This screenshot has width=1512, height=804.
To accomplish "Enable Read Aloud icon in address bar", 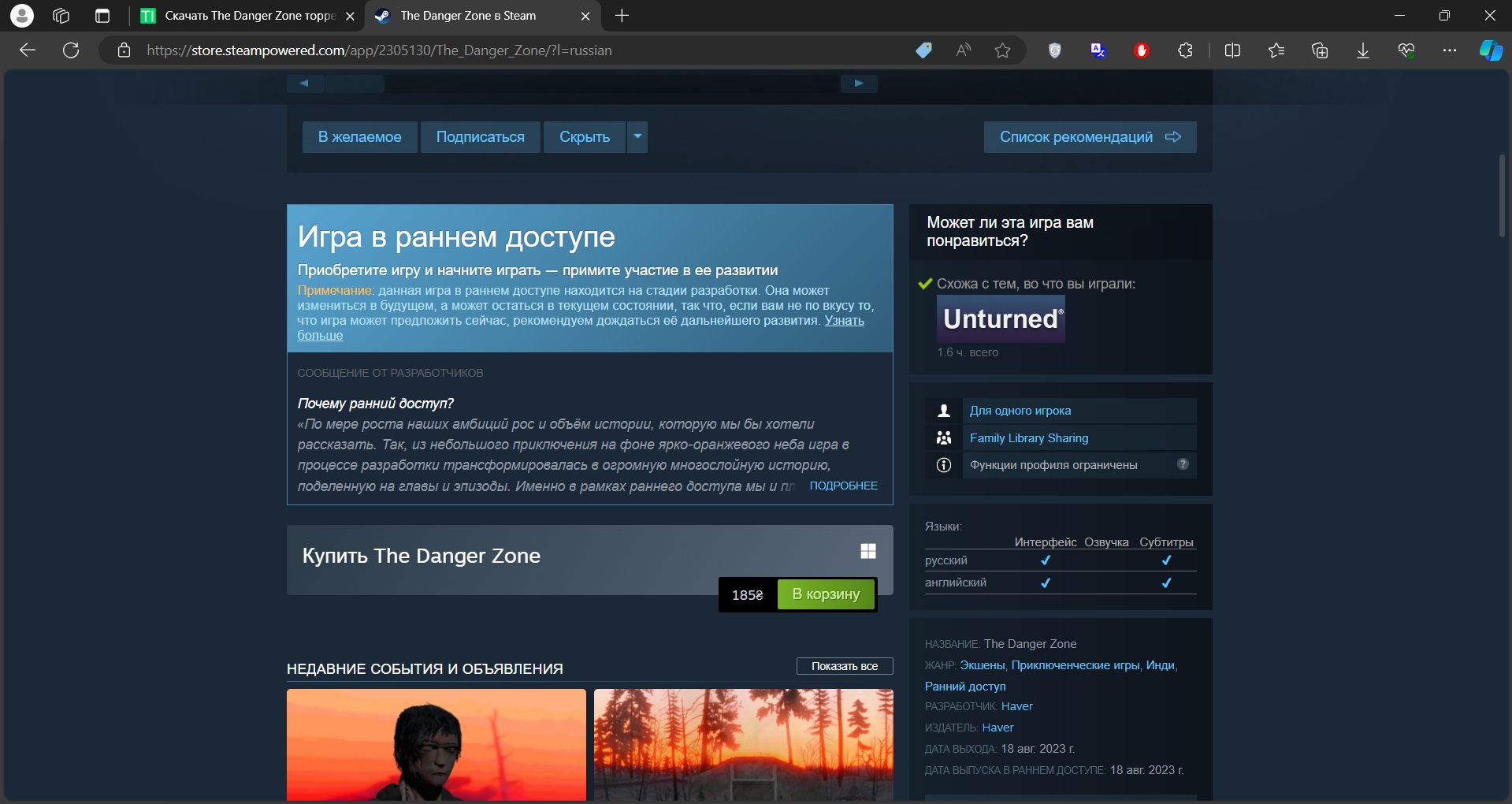I will [963, 50].
